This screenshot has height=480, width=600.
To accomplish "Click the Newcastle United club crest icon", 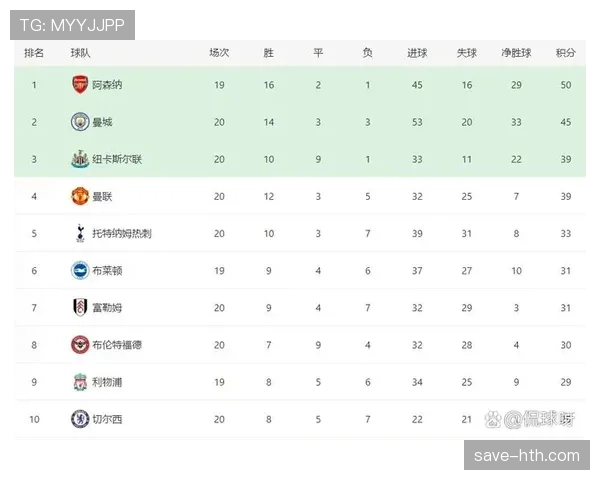I will click(80, 159).
